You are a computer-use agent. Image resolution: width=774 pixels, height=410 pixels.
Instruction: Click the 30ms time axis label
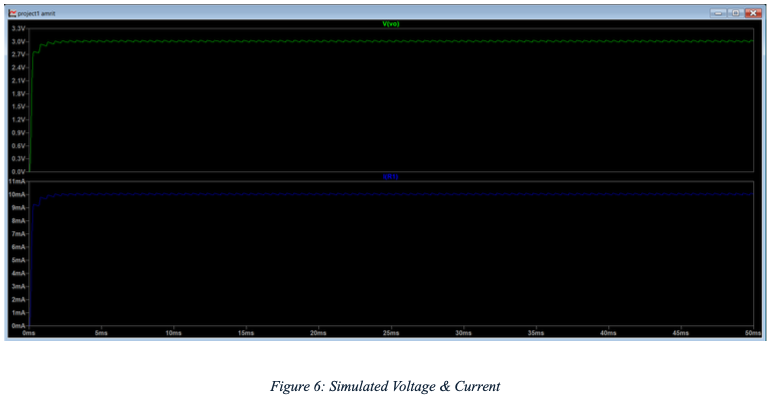tap(463, 333)
